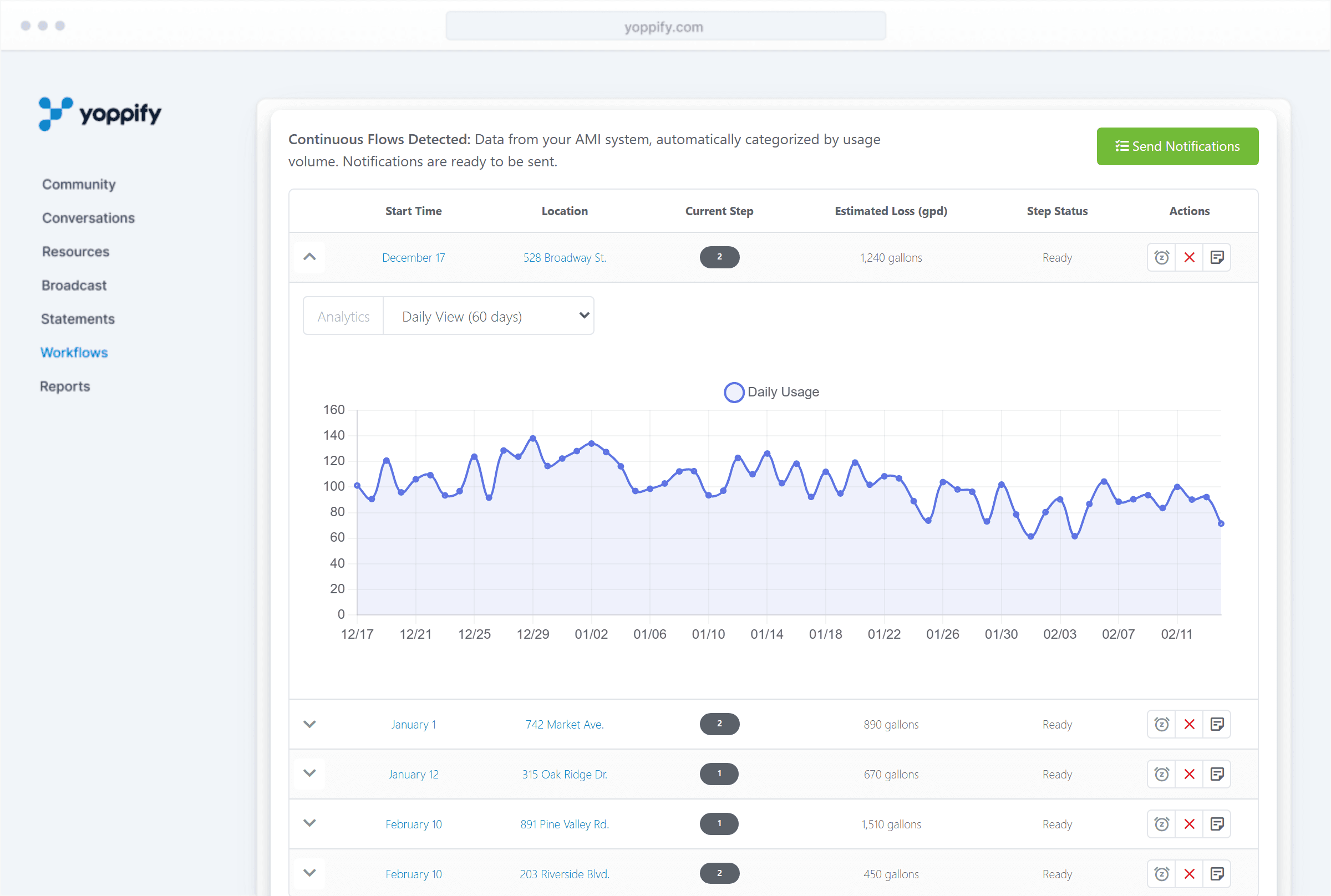Click the Send Notifications button
1331x896 pixels.
(x=1177, y=146)
